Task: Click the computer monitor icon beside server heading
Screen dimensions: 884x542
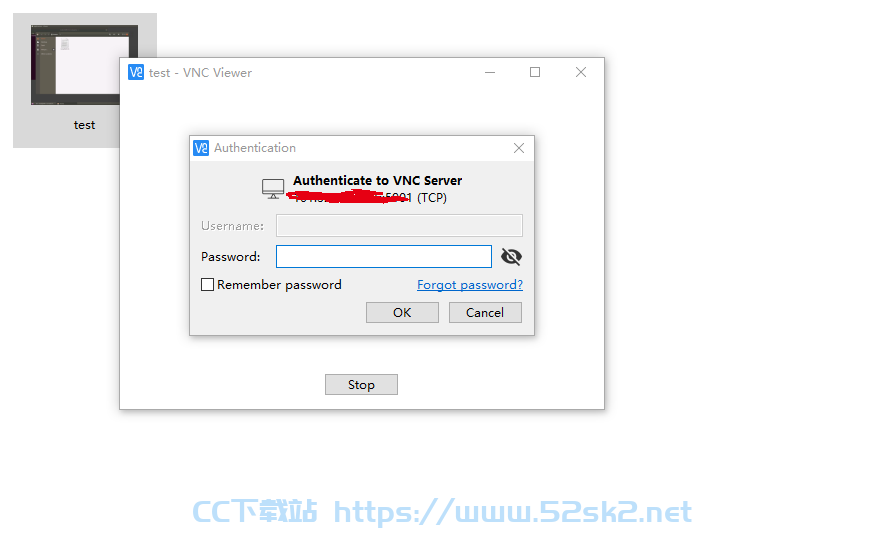Action: click(x=273, y=188)
